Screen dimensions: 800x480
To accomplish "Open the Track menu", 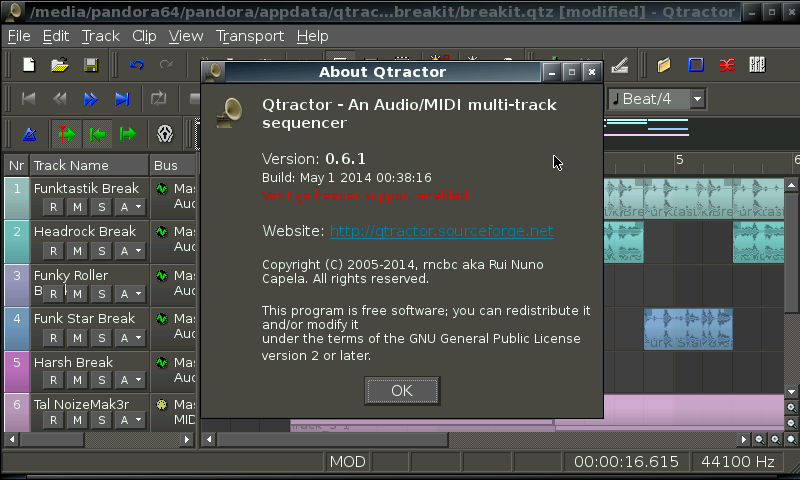I will pyautogui.click(x=101, y=36).
